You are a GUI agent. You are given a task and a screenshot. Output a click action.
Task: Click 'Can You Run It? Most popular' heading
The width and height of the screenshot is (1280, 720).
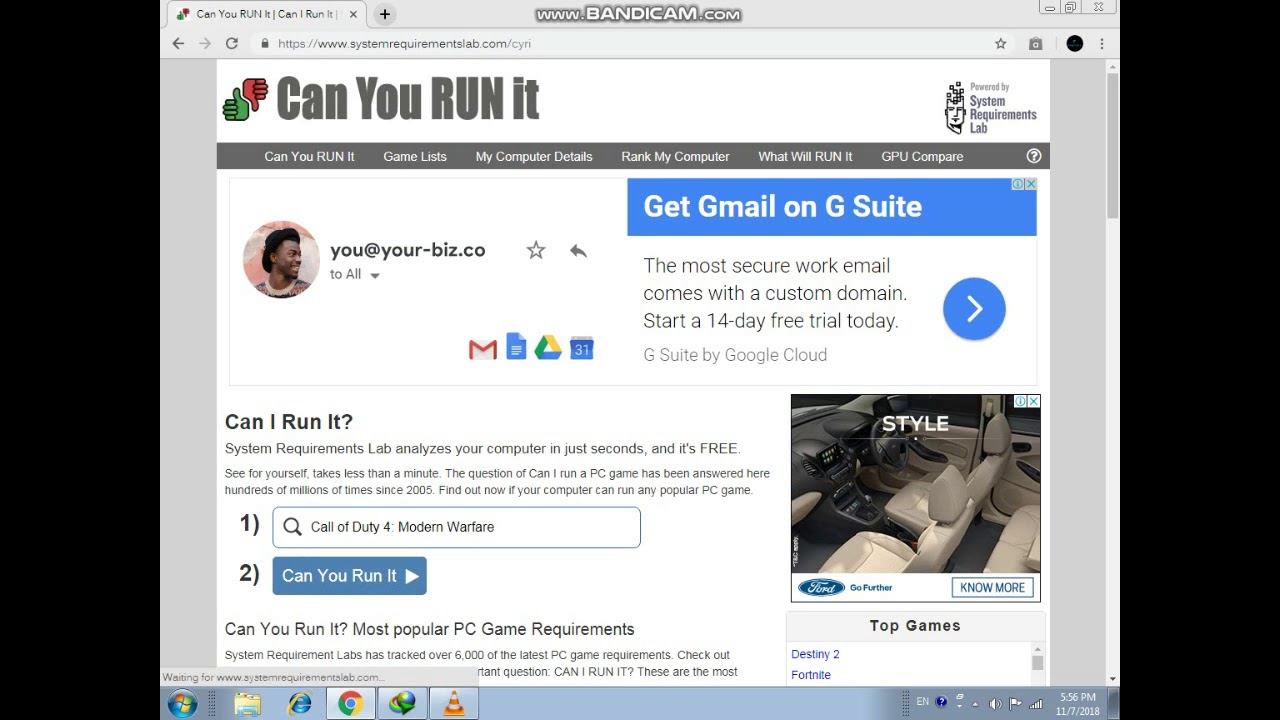[430, 629]
